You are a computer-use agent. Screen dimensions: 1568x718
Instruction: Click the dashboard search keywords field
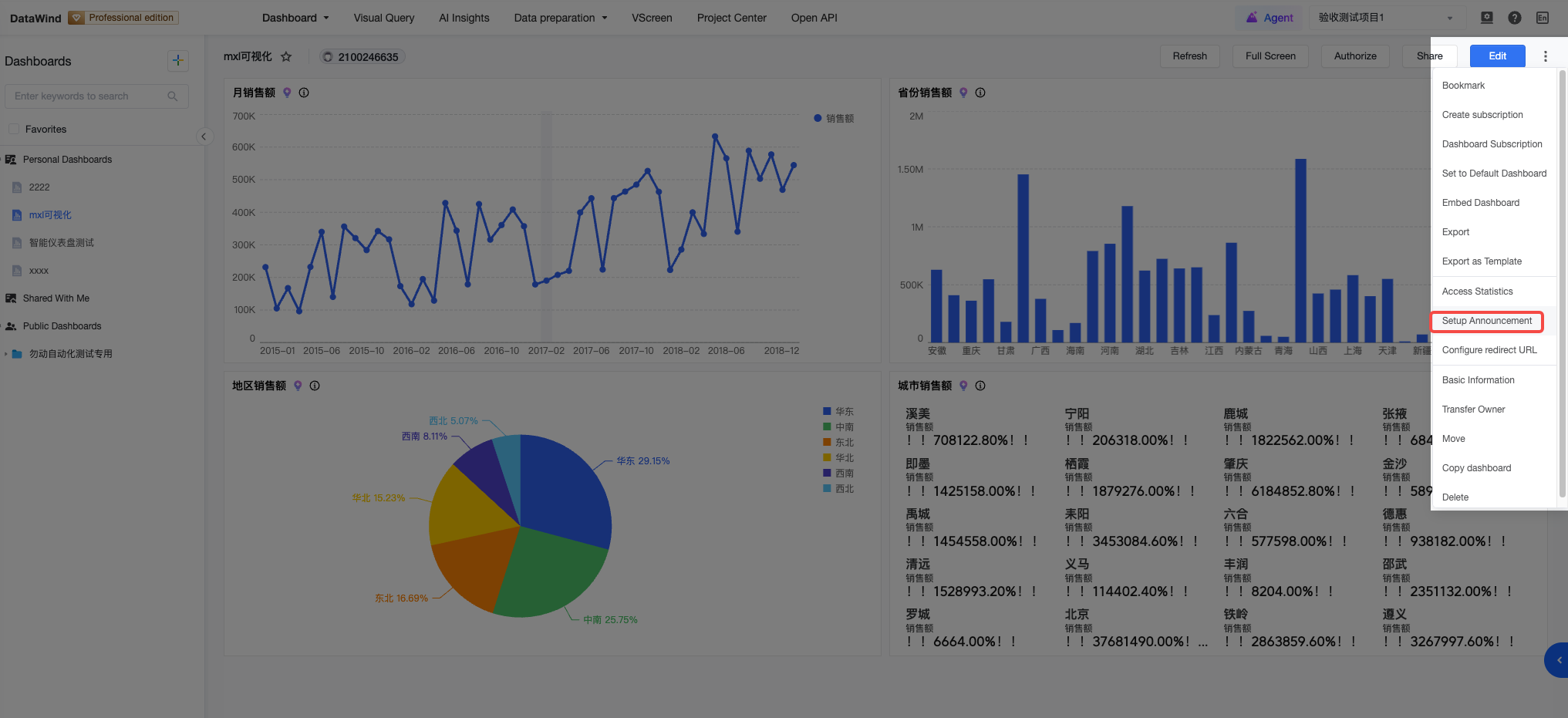pyautogui.click(x=96, y=96)
